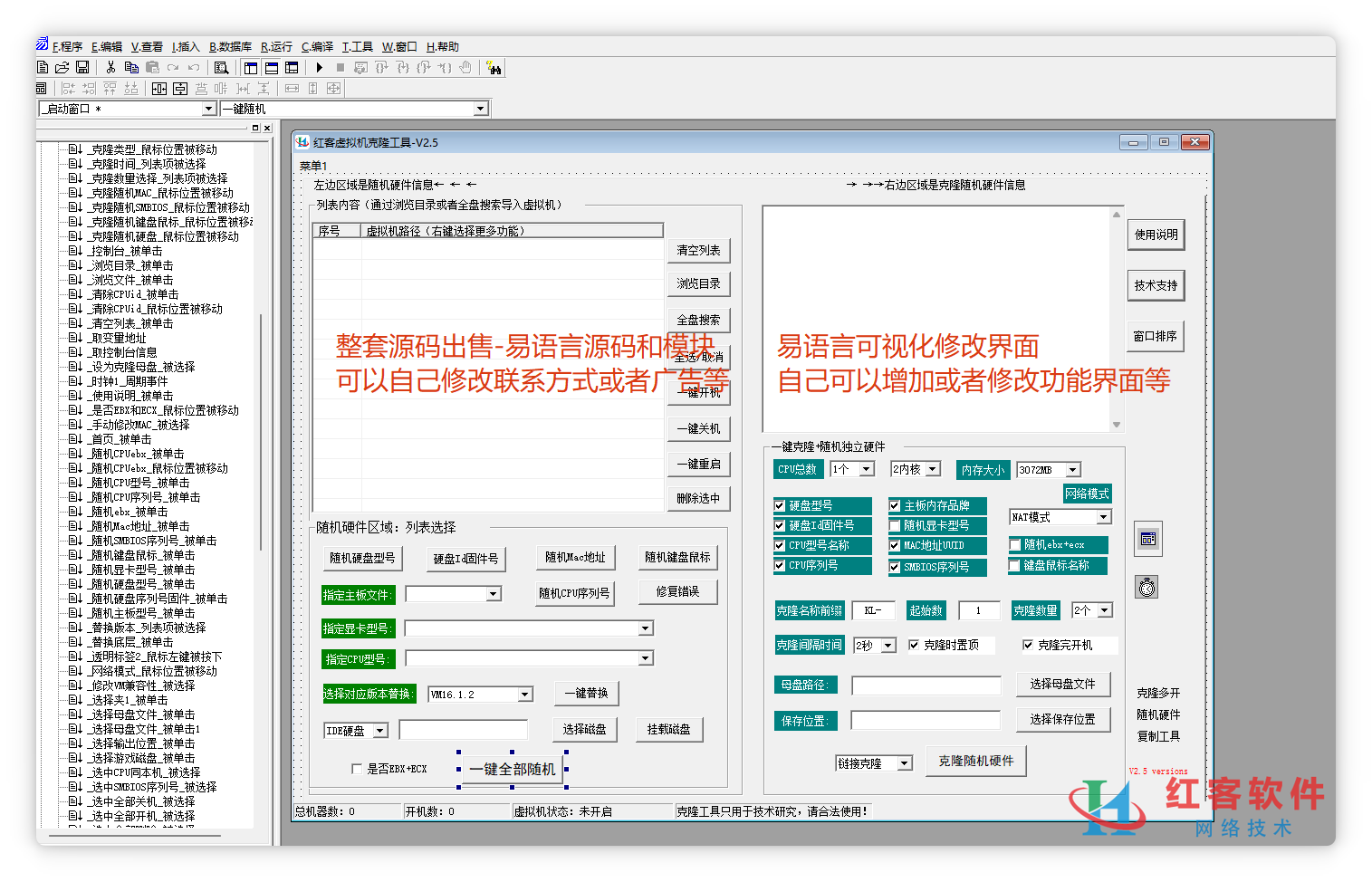The height and width of the screenshot is (882, 1372).
Task: Click the stopwatch timer component icon
Action: (x=1147, y=587)
